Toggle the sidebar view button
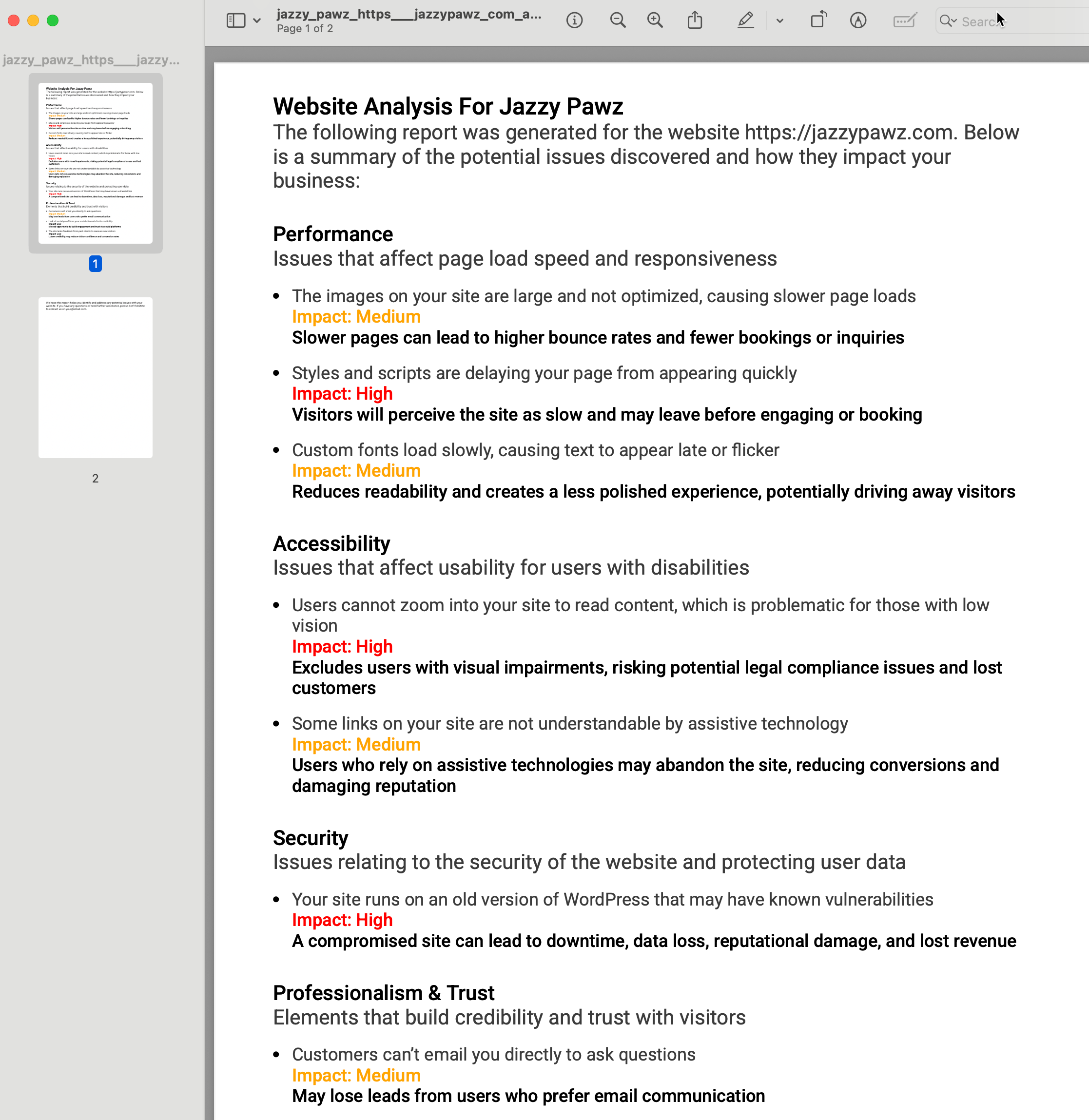1089x1120 pixels. 235,20
